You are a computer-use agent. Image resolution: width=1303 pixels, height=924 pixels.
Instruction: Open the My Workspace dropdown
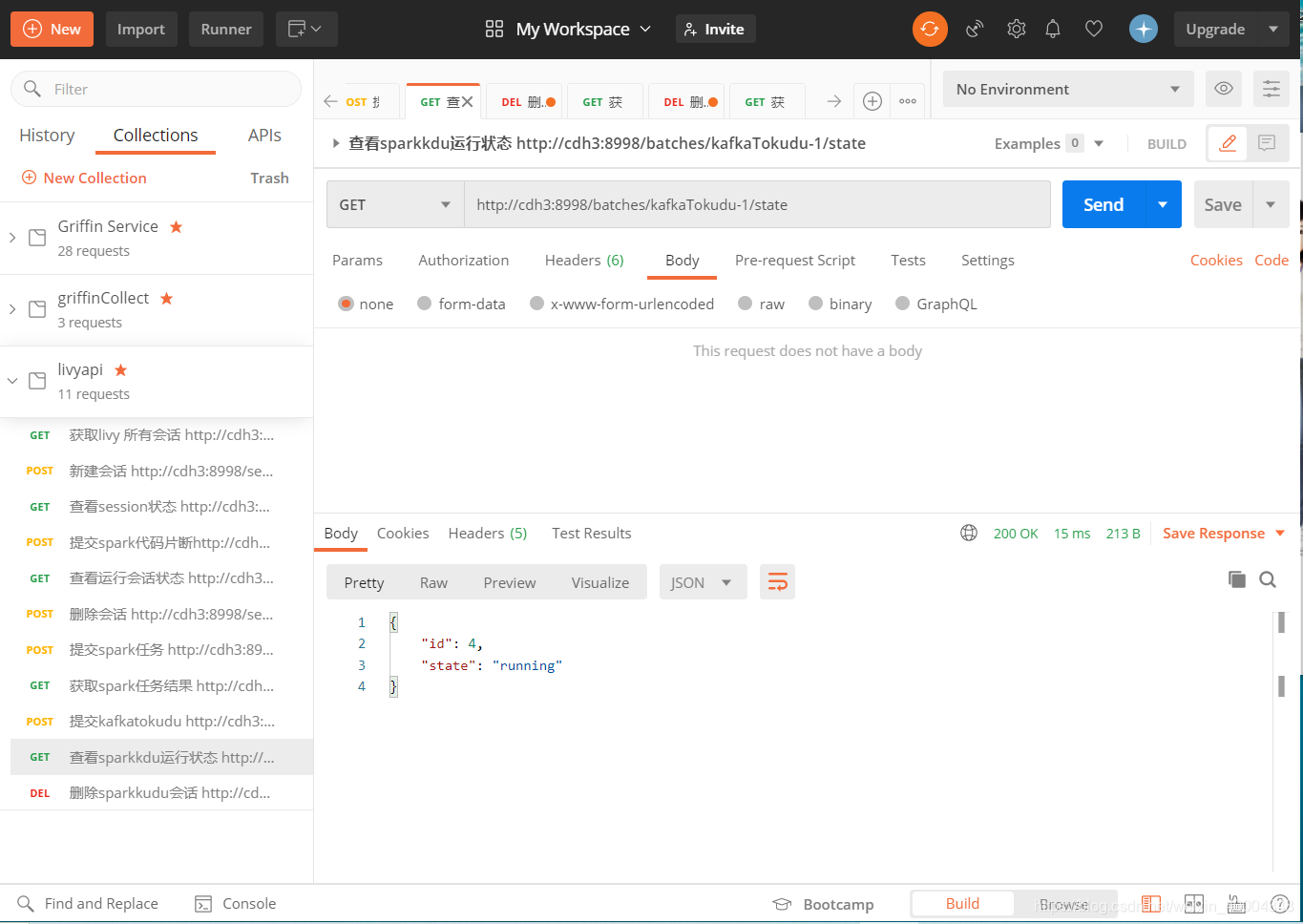(568, 30)
